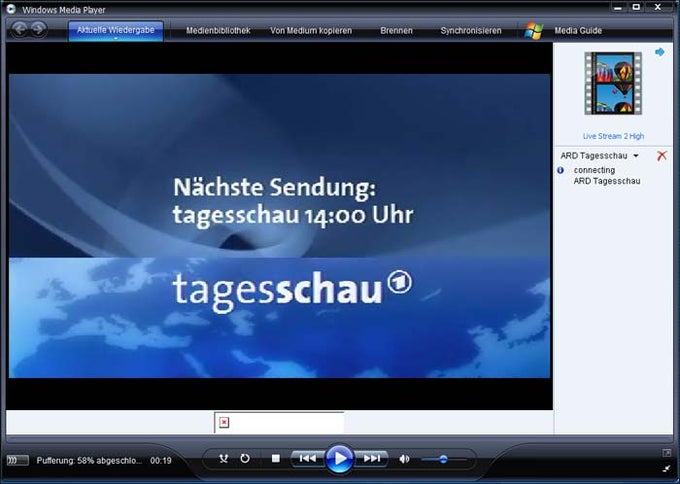
Task: Mute the sound with the speaker icon
Action: 404,459
